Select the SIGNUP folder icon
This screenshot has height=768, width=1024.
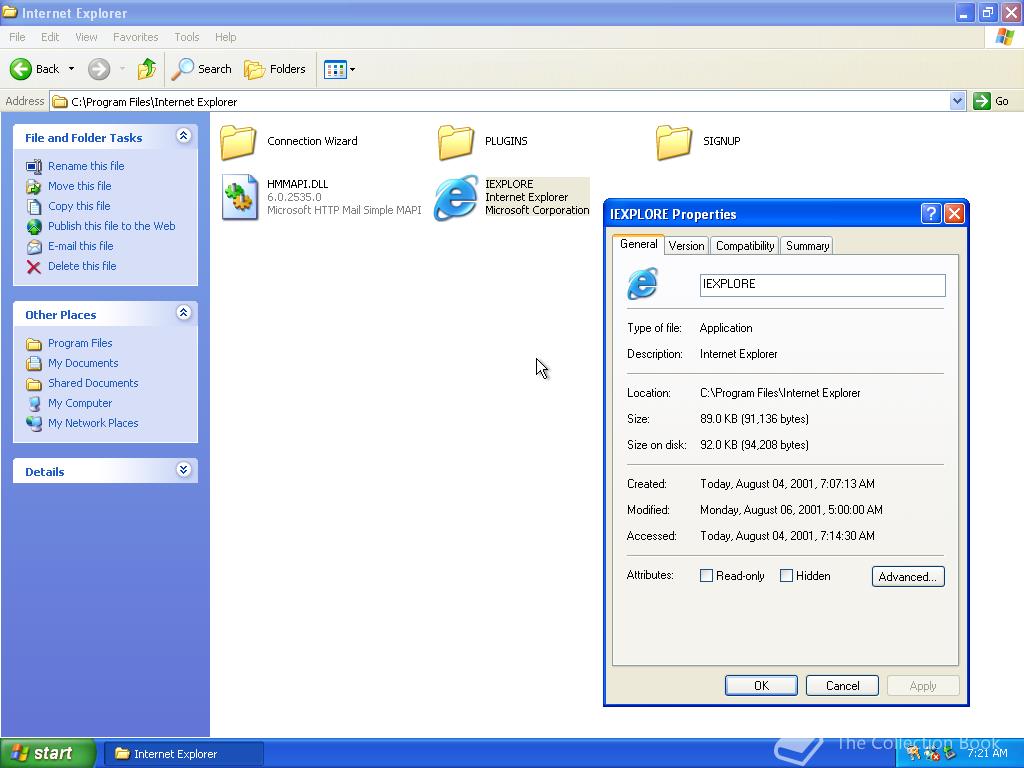[674, 142]
